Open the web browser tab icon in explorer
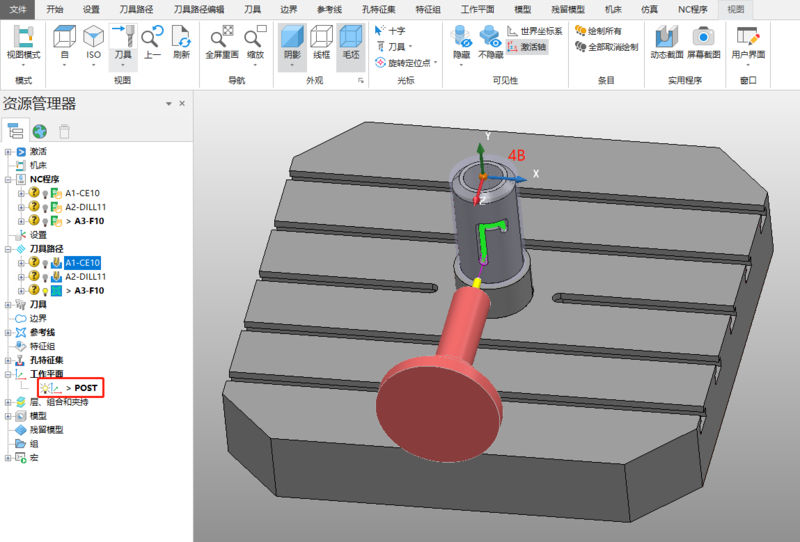This screenshot has width=800, height=542. [40, 131]
